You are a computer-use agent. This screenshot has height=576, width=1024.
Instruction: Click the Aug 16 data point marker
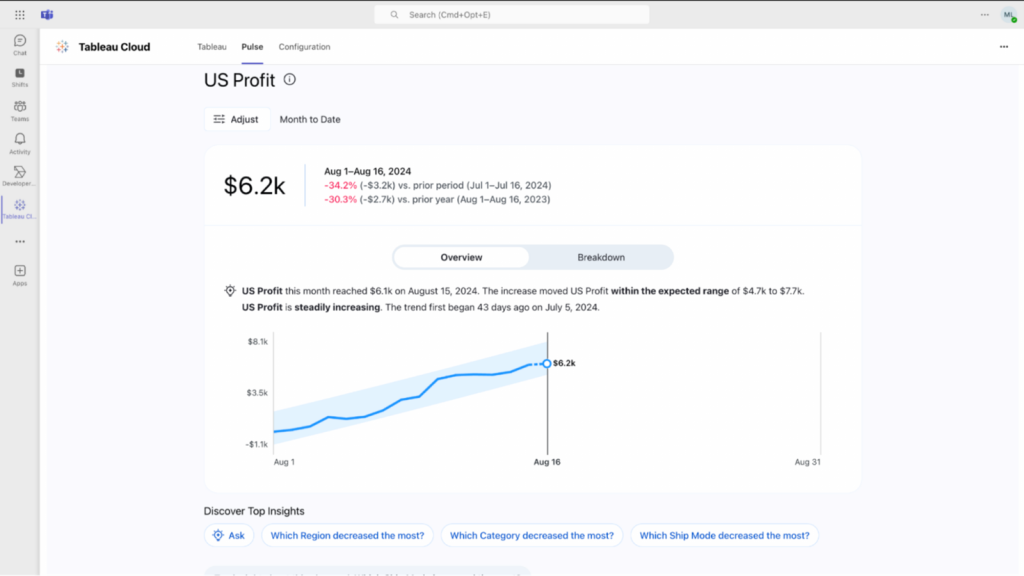pos(547,363)
